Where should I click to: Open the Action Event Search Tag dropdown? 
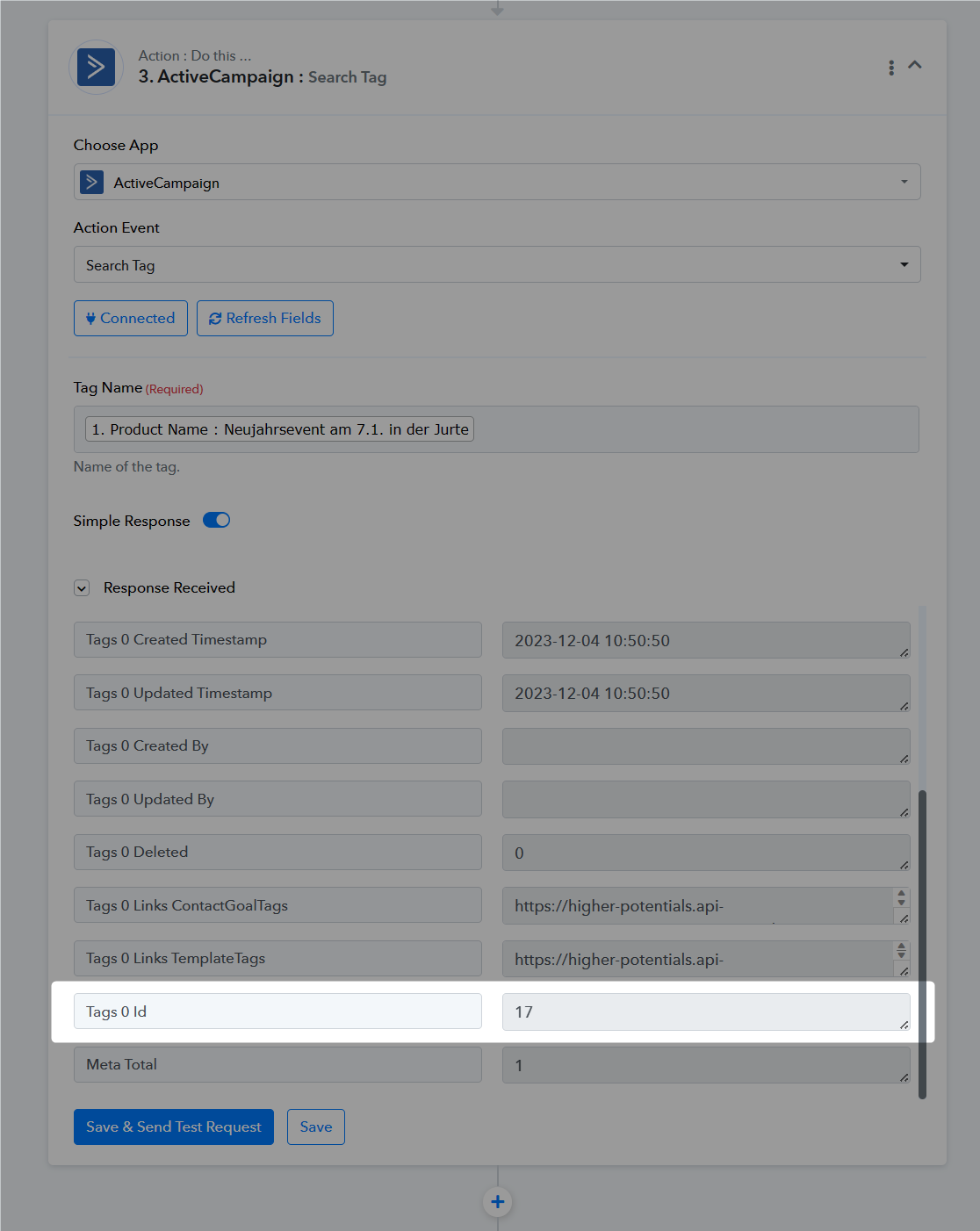click(497, 264)
